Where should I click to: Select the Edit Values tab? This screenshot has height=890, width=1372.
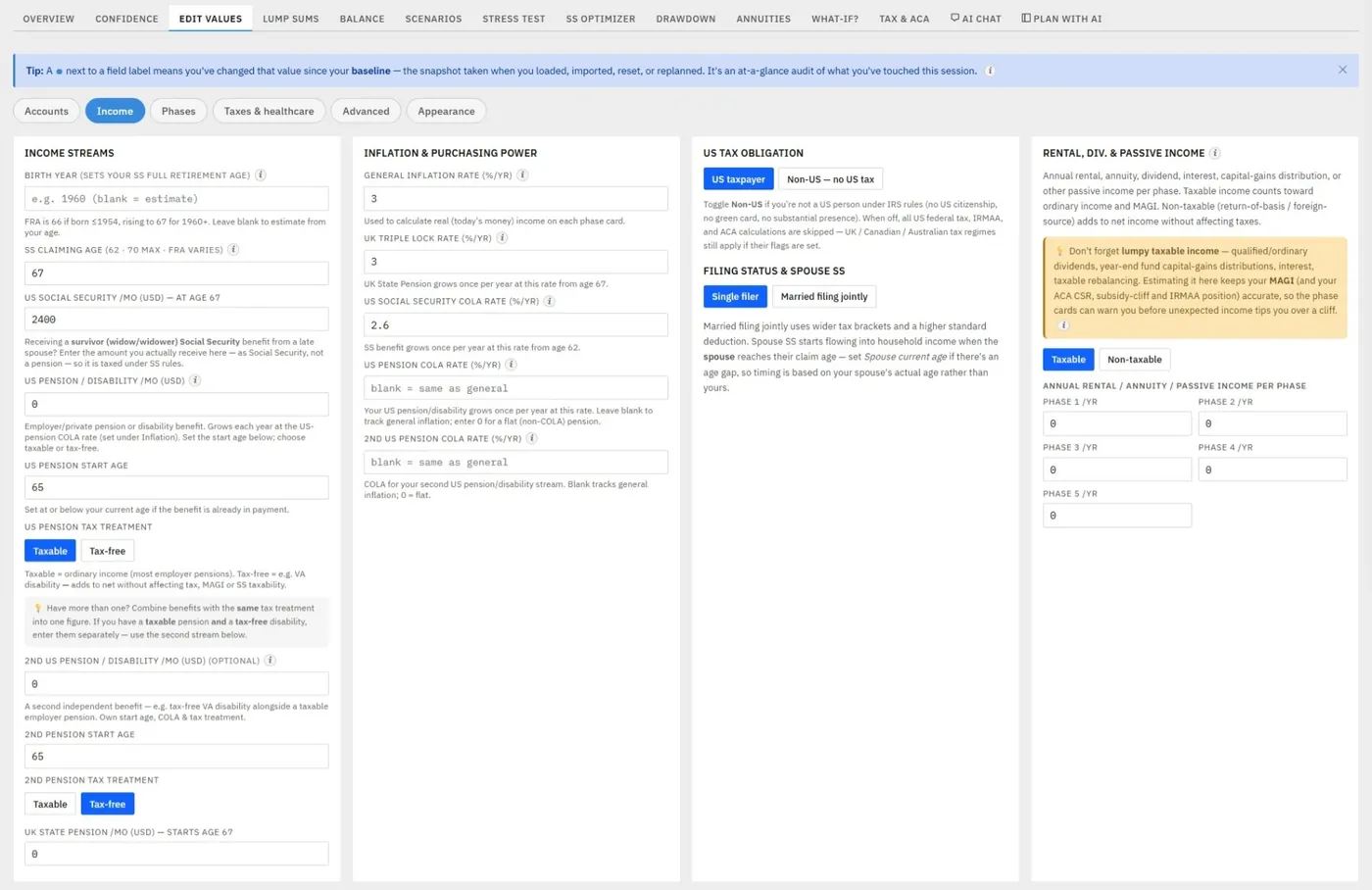coord(210,19)
